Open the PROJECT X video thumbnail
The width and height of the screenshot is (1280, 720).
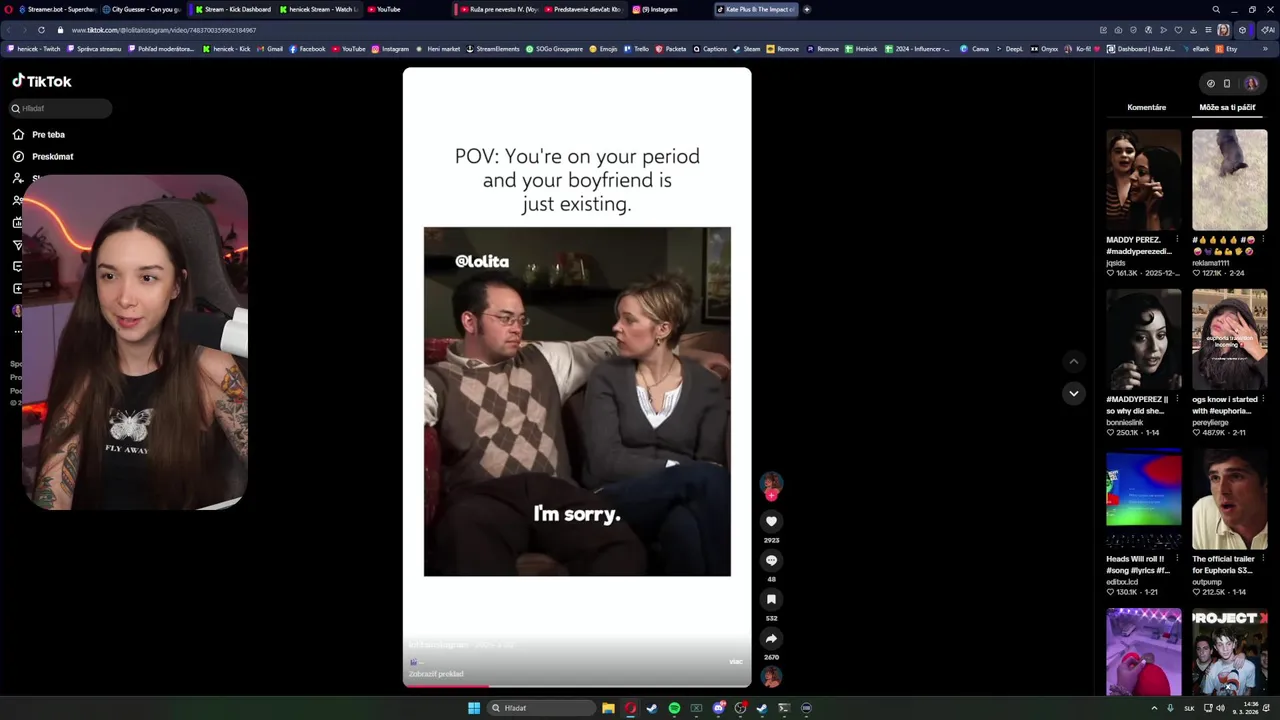pyautogui.click(x=1230, y=652)
